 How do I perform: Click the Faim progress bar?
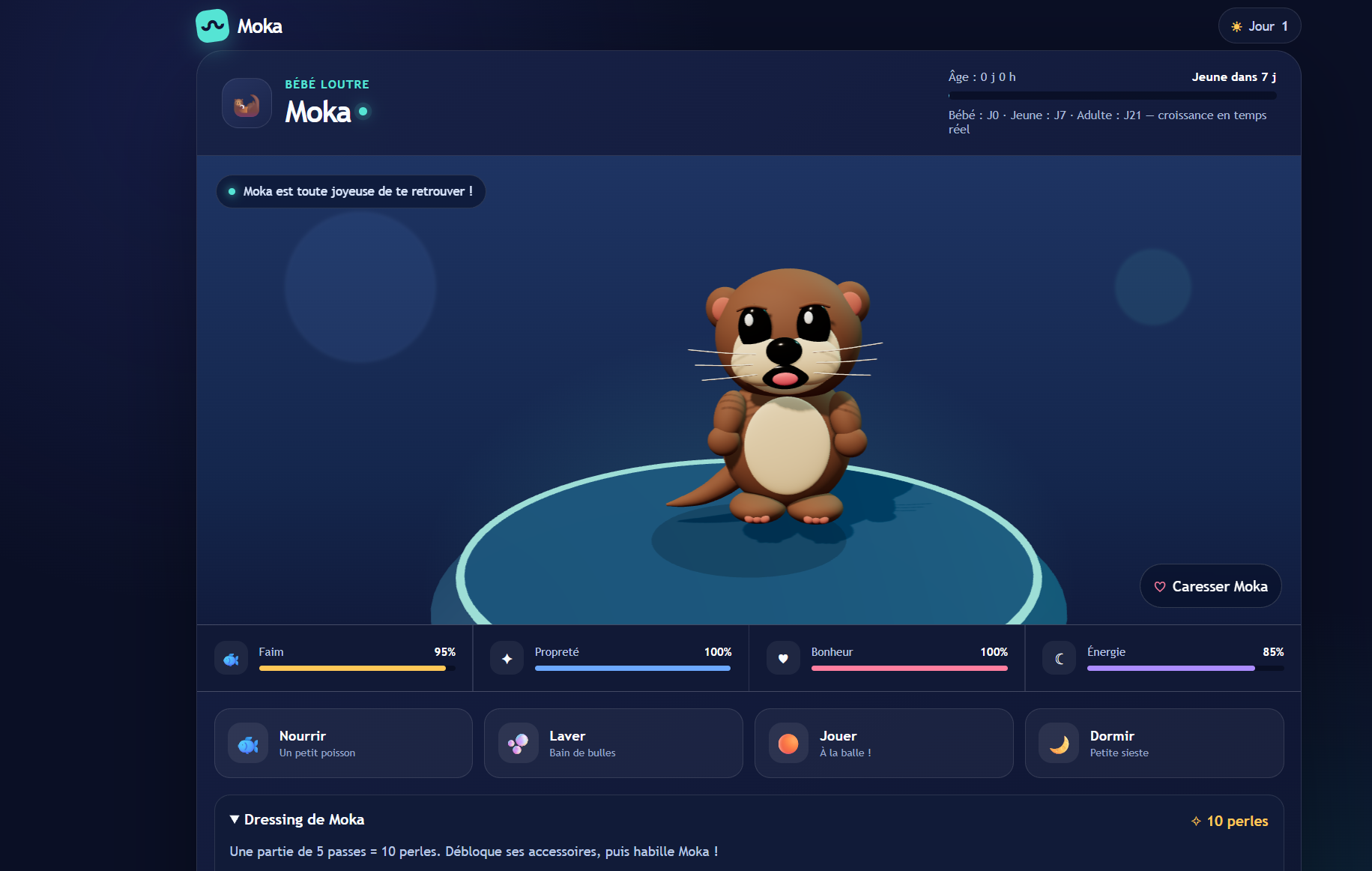coord(357,668)
